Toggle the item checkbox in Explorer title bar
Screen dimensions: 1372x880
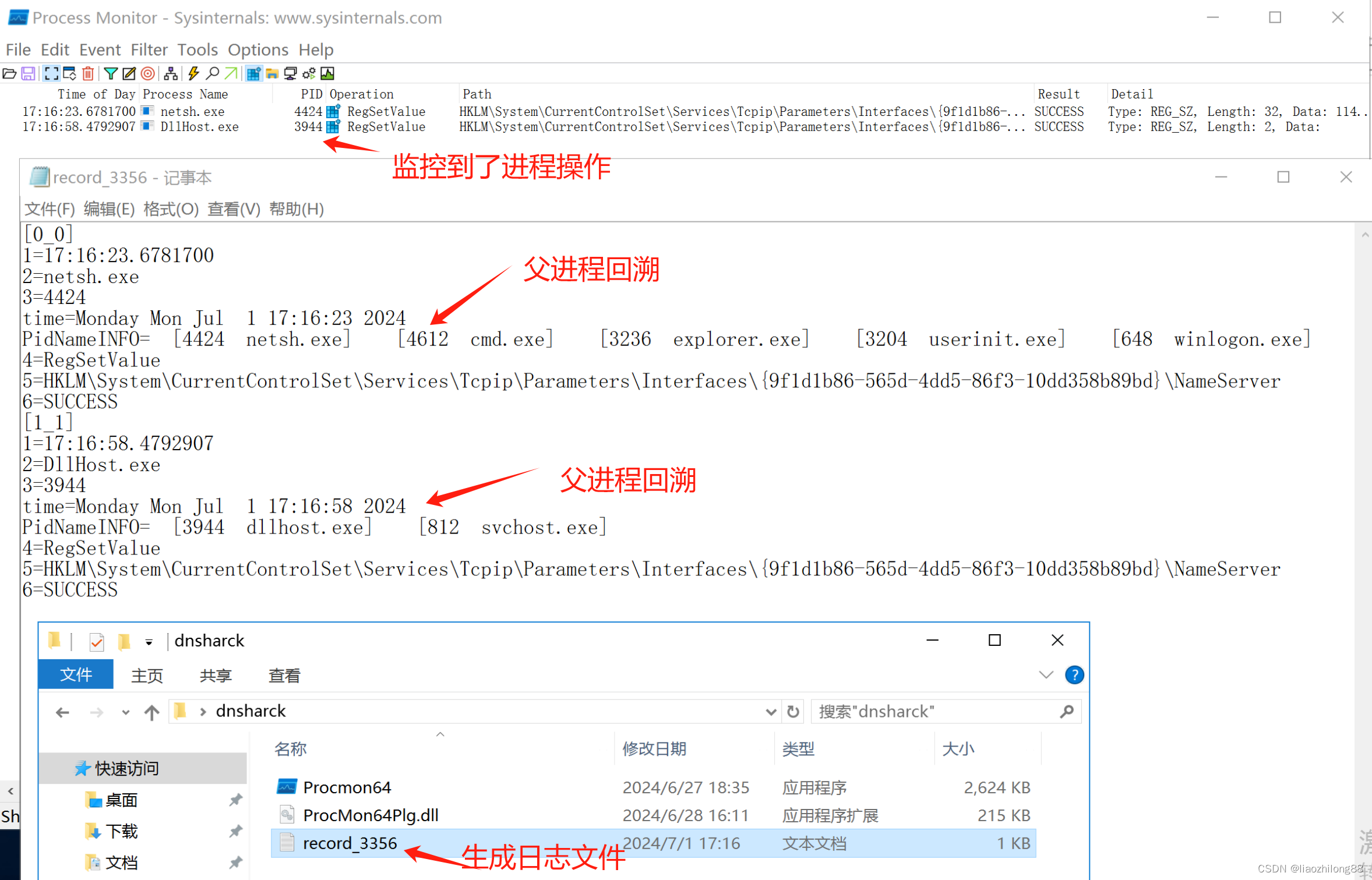(x=97, y=642)
